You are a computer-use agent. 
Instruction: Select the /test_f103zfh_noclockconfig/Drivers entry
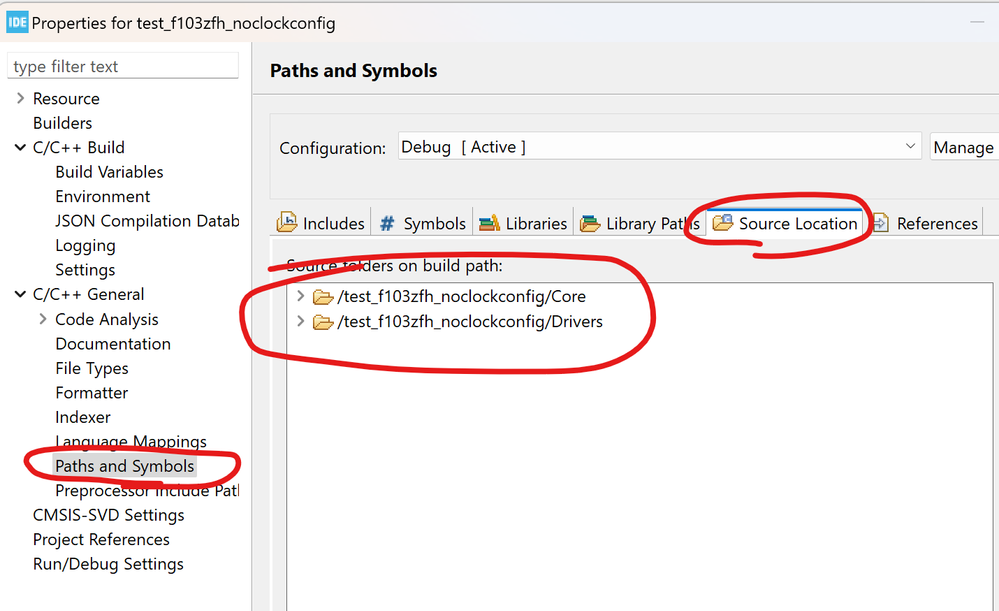click(x=470, y=321)
